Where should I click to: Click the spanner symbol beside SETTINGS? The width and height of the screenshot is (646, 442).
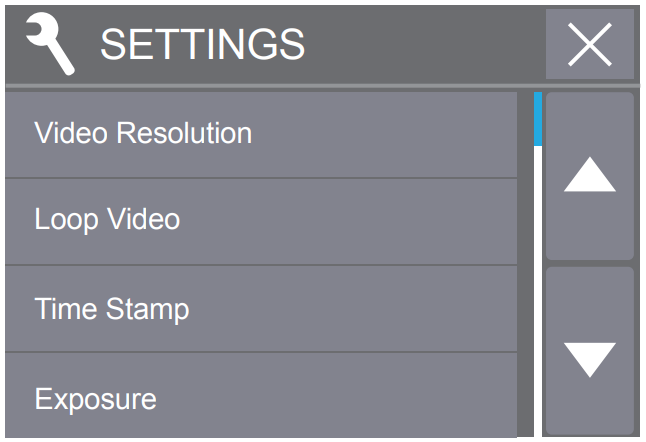[50, 44]
